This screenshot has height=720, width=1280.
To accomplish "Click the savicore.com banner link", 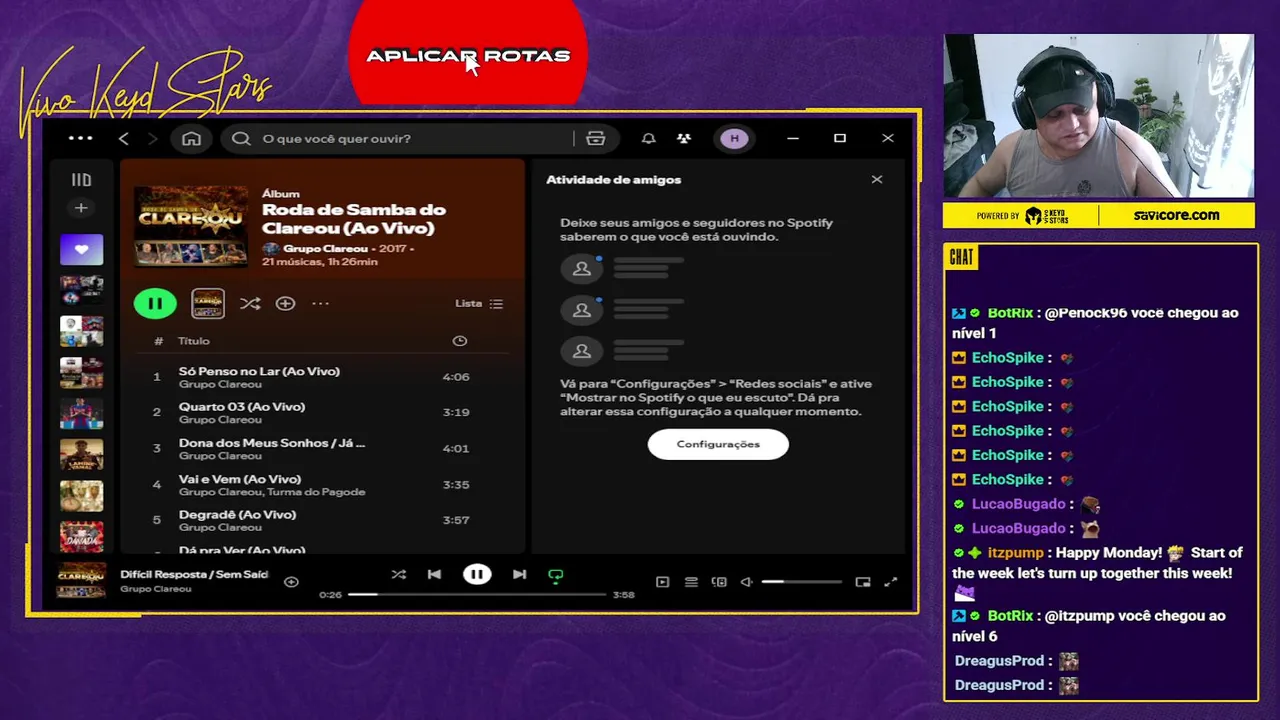I will [x=1176, y=215].
